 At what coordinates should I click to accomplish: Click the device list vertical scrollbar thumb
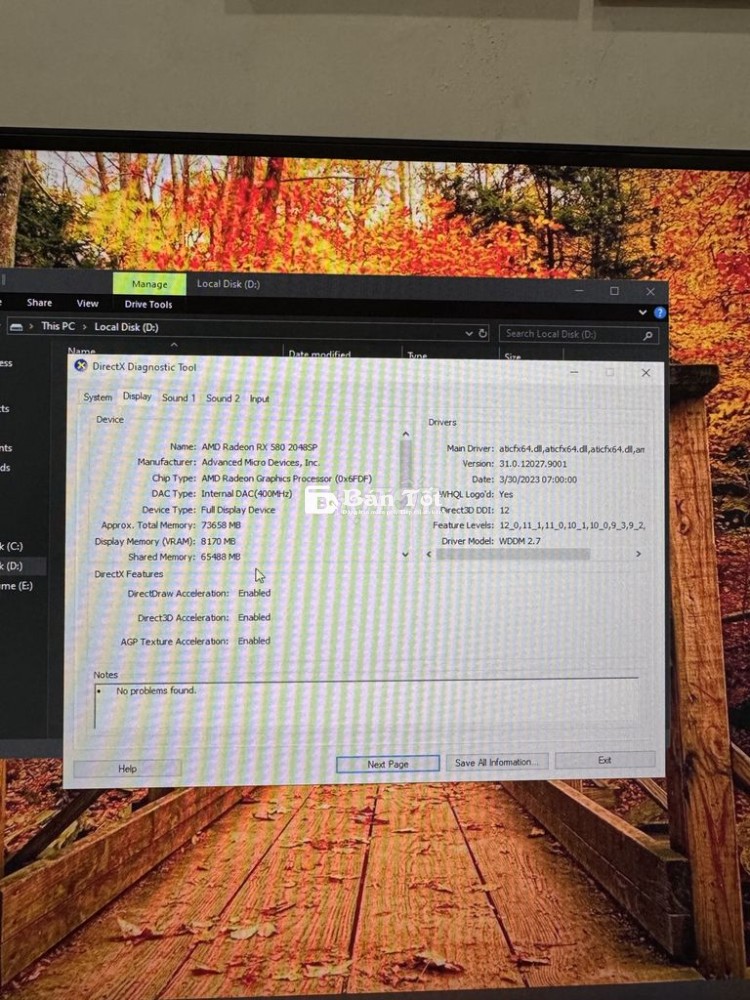[x=405, y=462]
